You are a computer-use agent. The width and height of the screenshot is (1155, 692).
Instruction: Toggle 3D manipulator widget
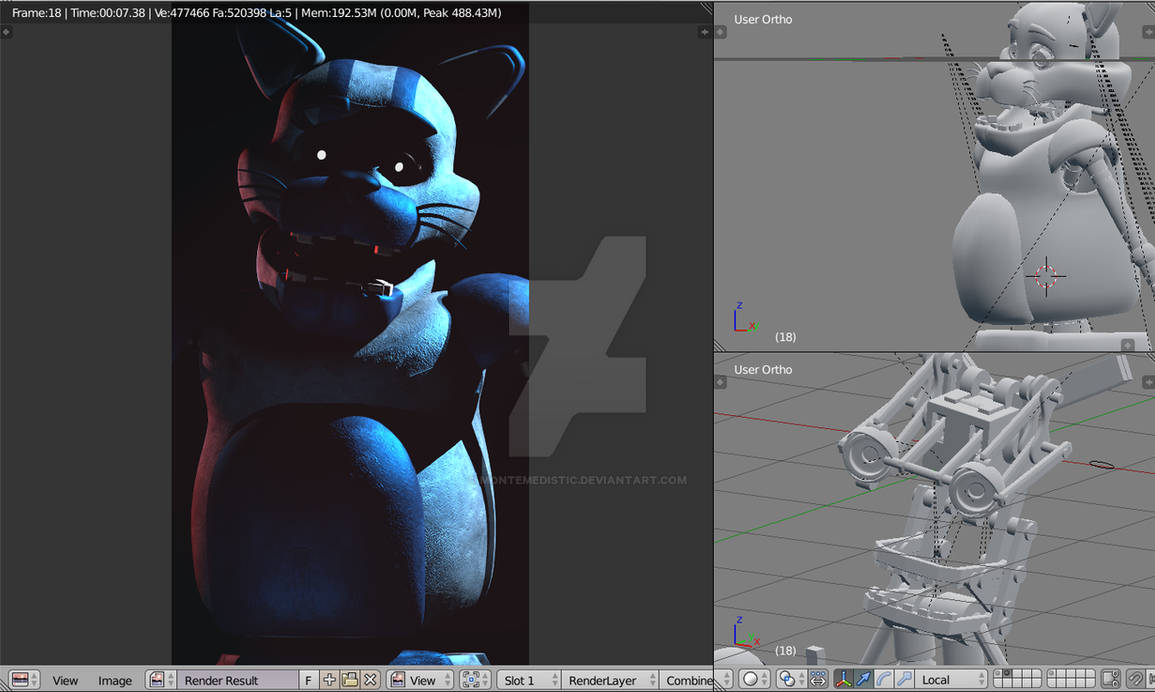click(843, 679)
